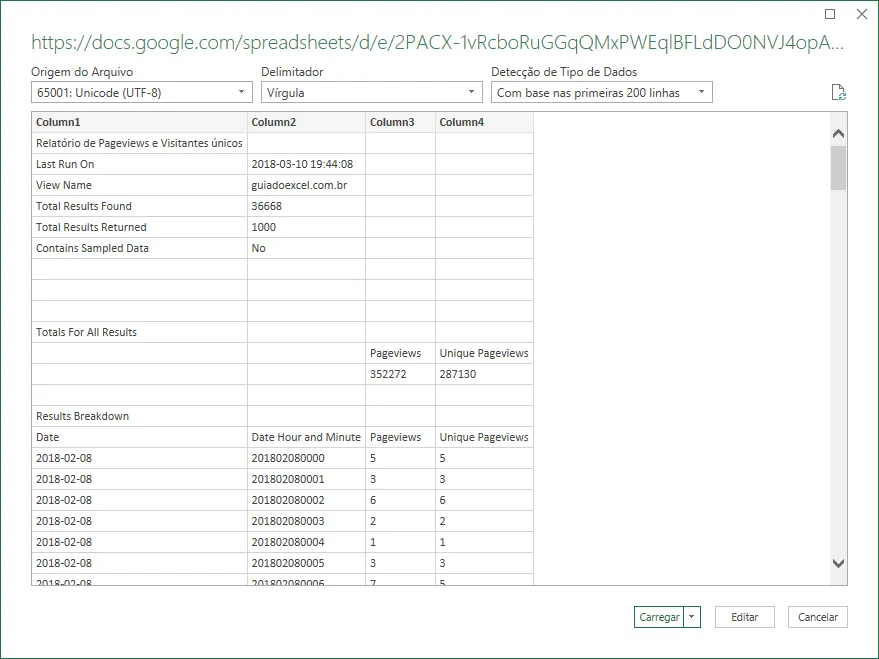
Task: Open the Origem do Arquivo dropdown
Action: [x=142, y=92]
